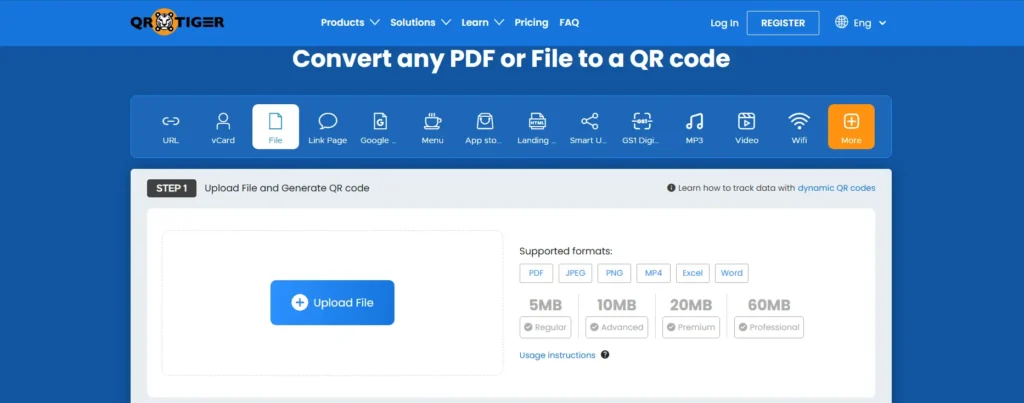Open the Usage instructions link
Viewport: 1024px width, 403px height.
557,355
